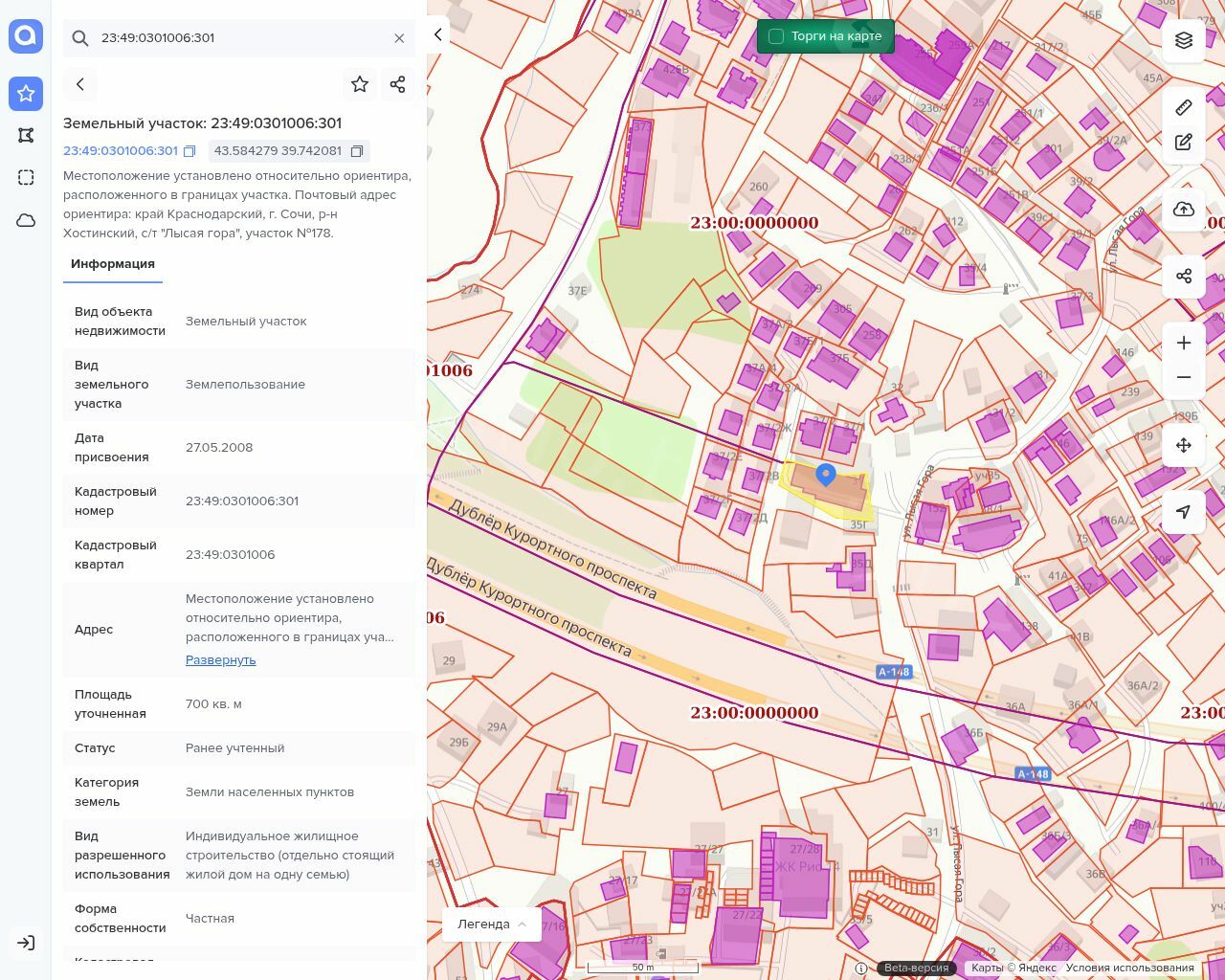Activate the draw/edit tool on map
Screen dimensions: 1225x980
[1184, 143]
